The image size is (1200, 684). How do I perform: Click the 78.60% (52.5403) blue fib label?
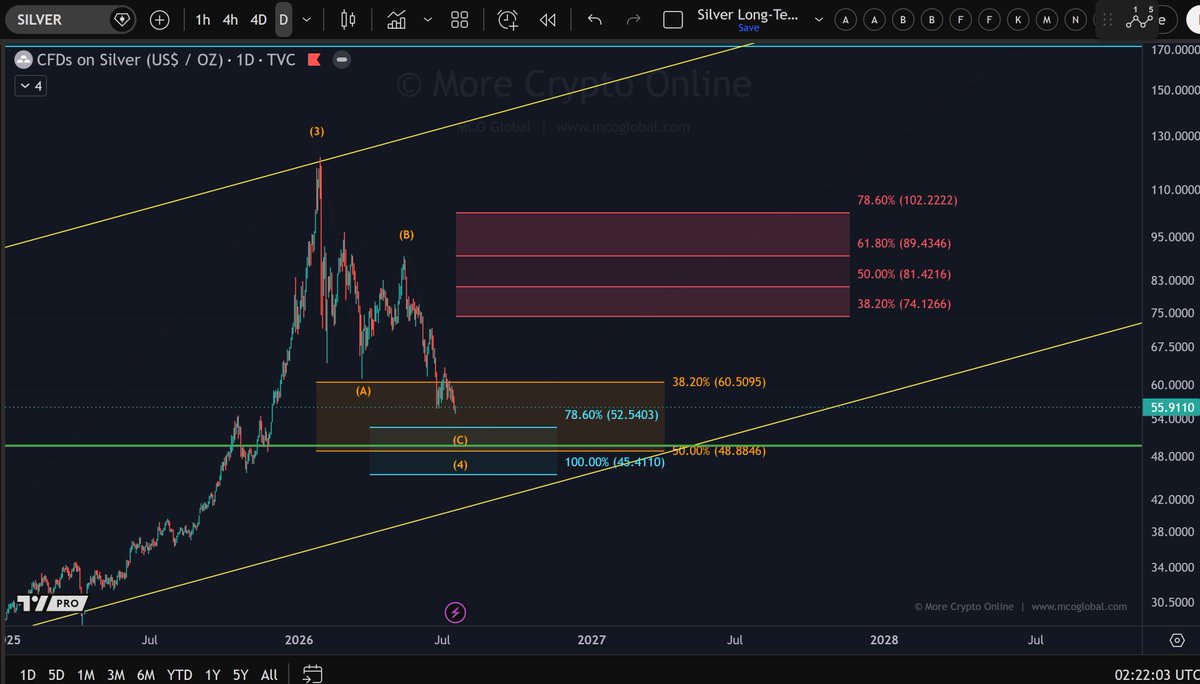click(x=611, y=414)
